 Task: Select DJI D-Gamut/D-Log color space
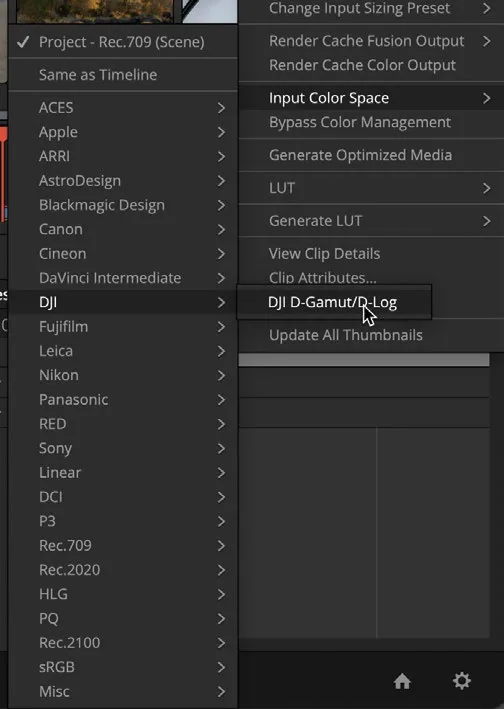[x=334, y=302]
